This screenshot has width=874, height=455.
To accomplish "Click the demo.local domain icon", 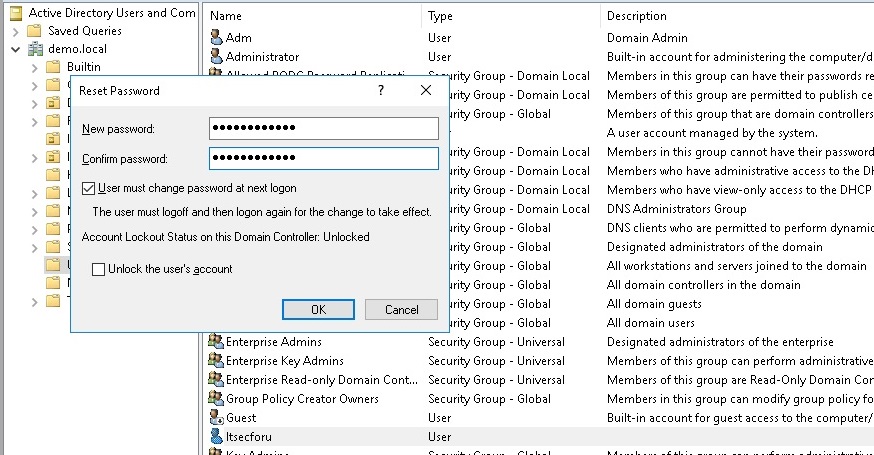I will (x=36, y=49).
